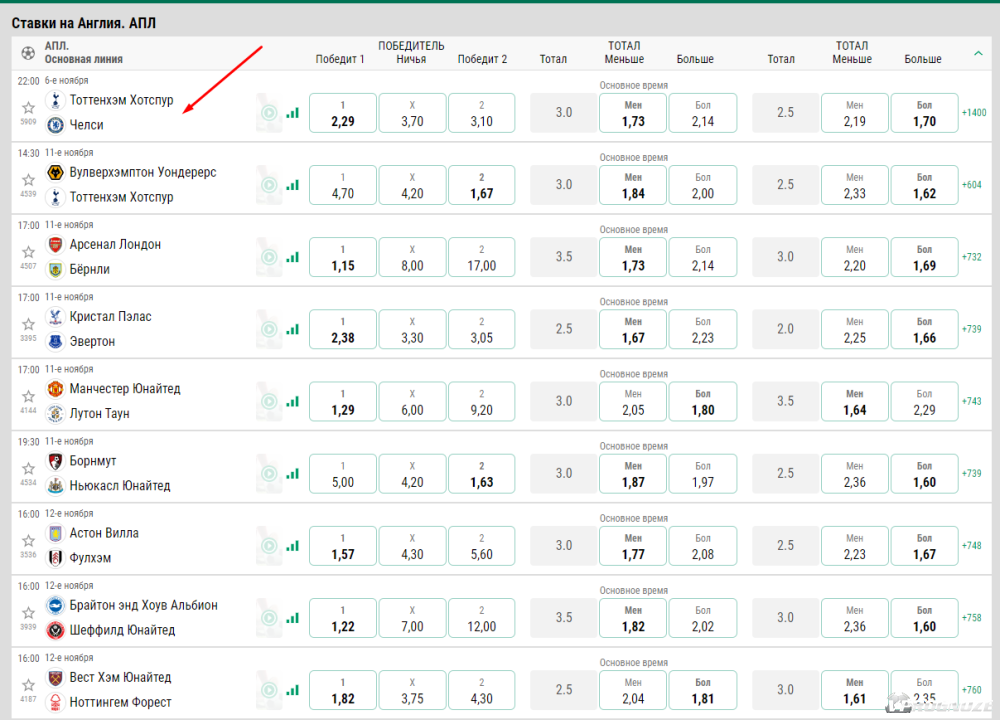Open the Лутон Таун team name link
The image size is (1000, 720).
point(99,413)
